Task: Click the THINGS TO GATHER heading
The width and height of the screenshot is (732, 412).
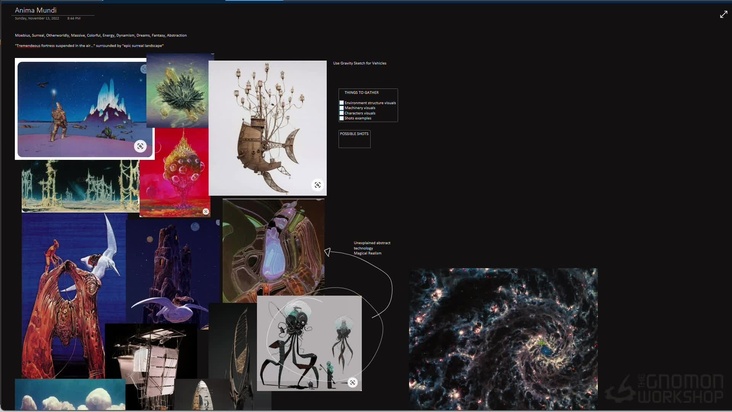Action: 361,93
